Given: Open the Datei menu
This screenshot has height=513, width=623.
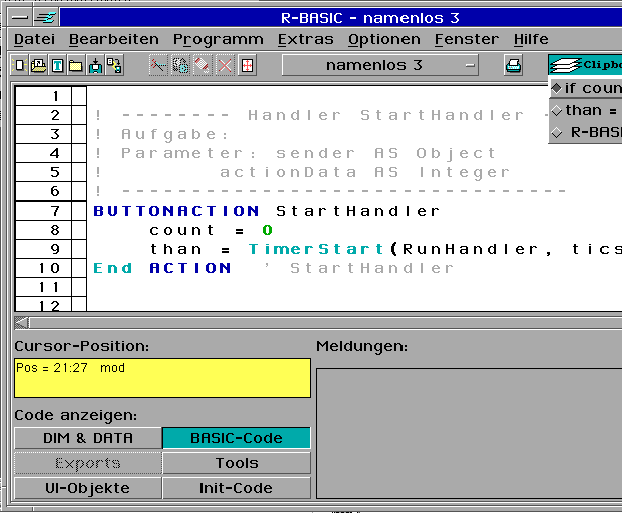Looking at the screenshot, I should click(x=35, y=39).
